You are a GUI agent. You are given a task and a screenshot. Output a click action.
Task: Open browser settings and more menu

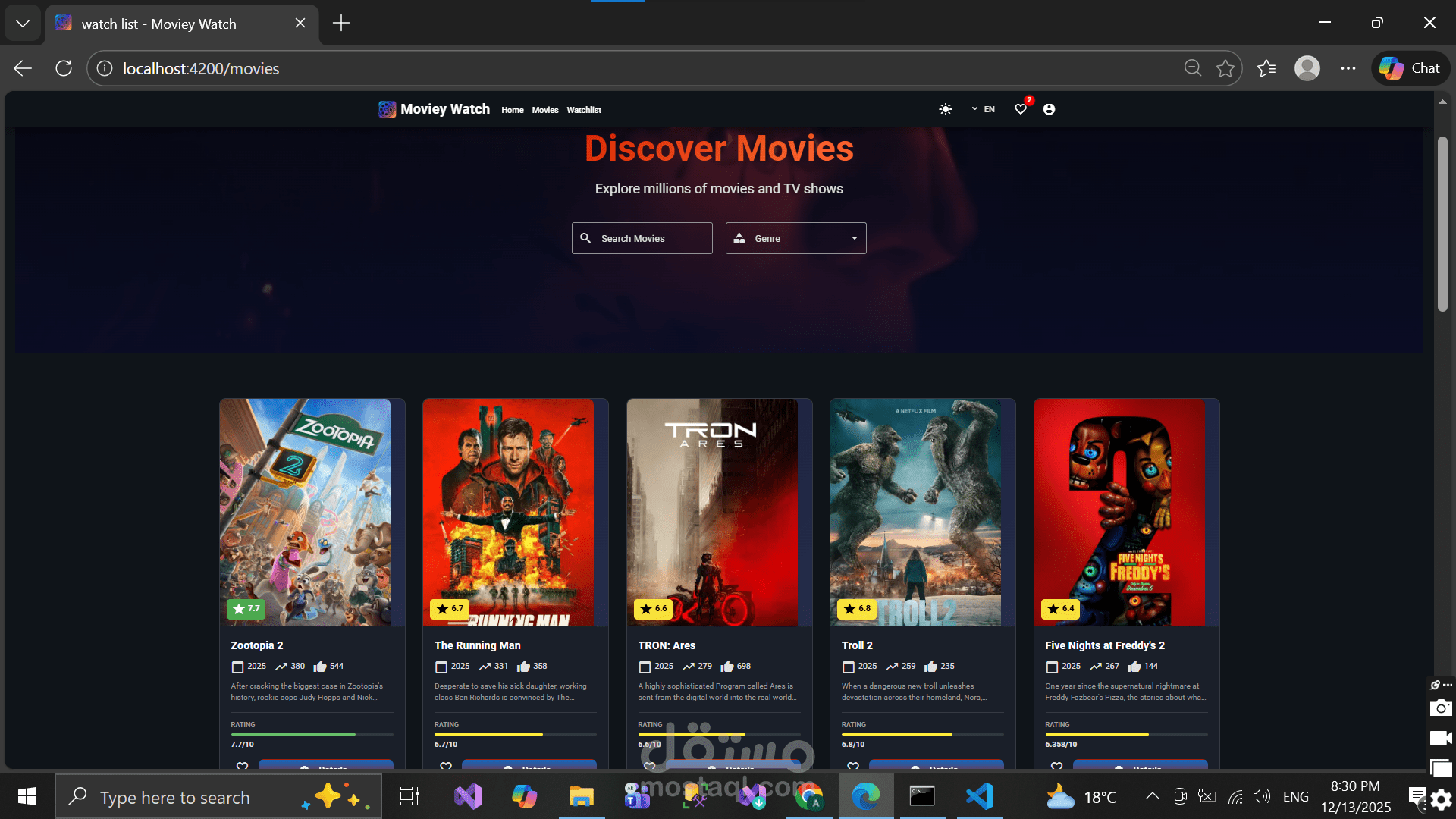coord(1348,68)
